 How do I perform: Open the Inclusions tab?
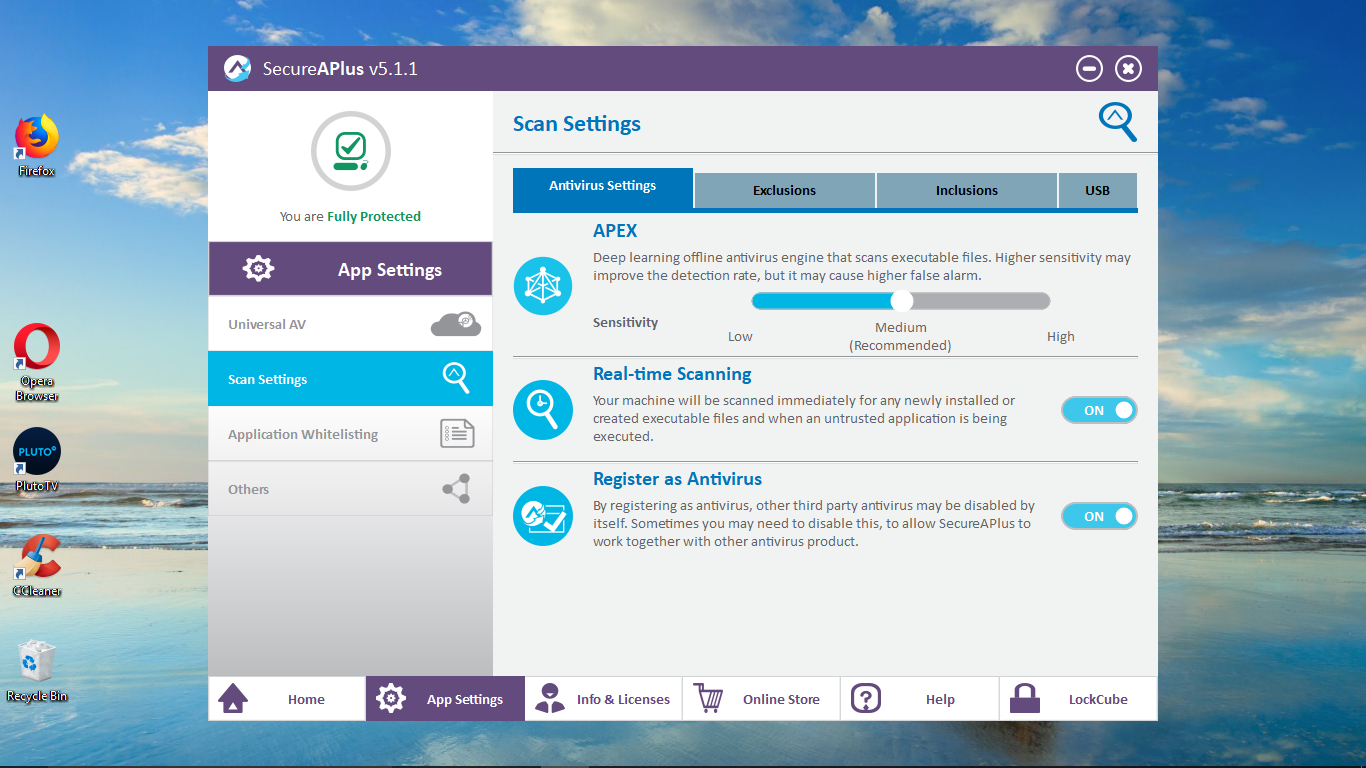[x=967, y=190]
